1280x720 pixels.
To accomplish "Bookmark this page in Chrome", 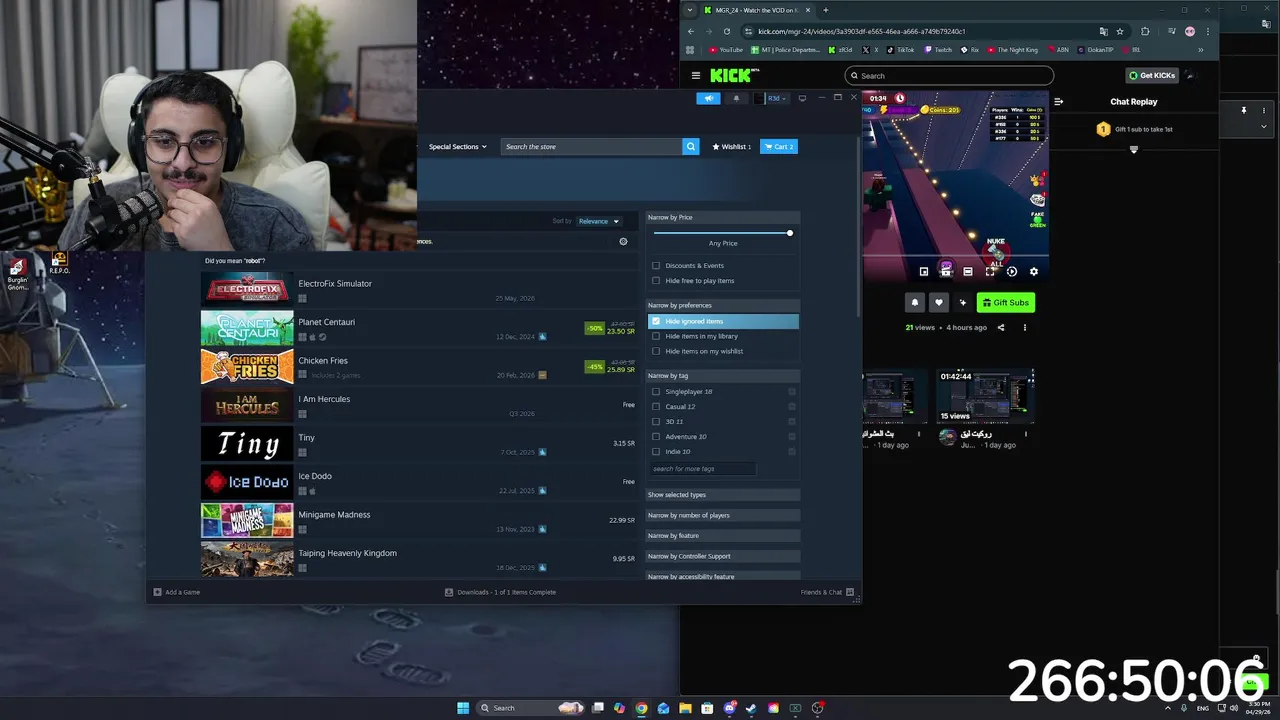I will pos(1121,31).
